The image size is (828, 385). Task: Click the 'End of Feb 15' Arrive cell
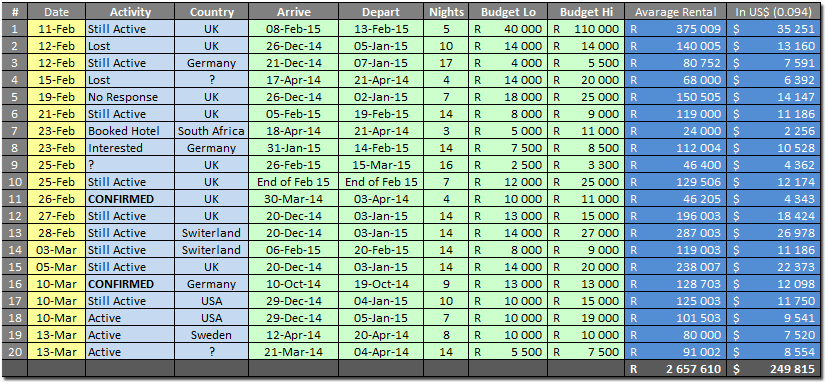(x=294, y=182)
